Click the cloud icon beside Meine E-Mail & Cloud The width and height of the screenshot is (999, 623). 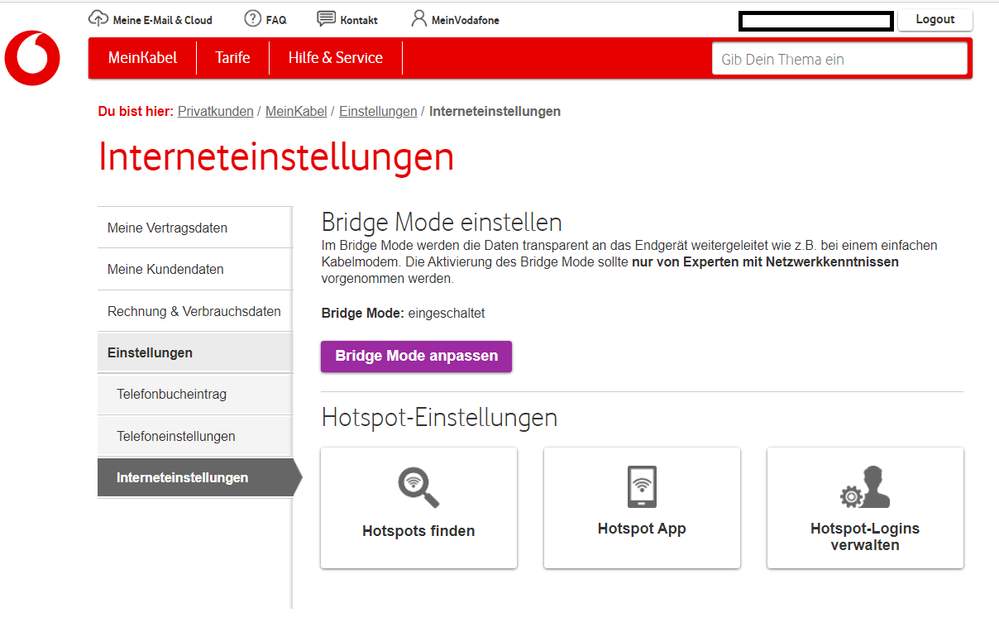tap(98, 18)
